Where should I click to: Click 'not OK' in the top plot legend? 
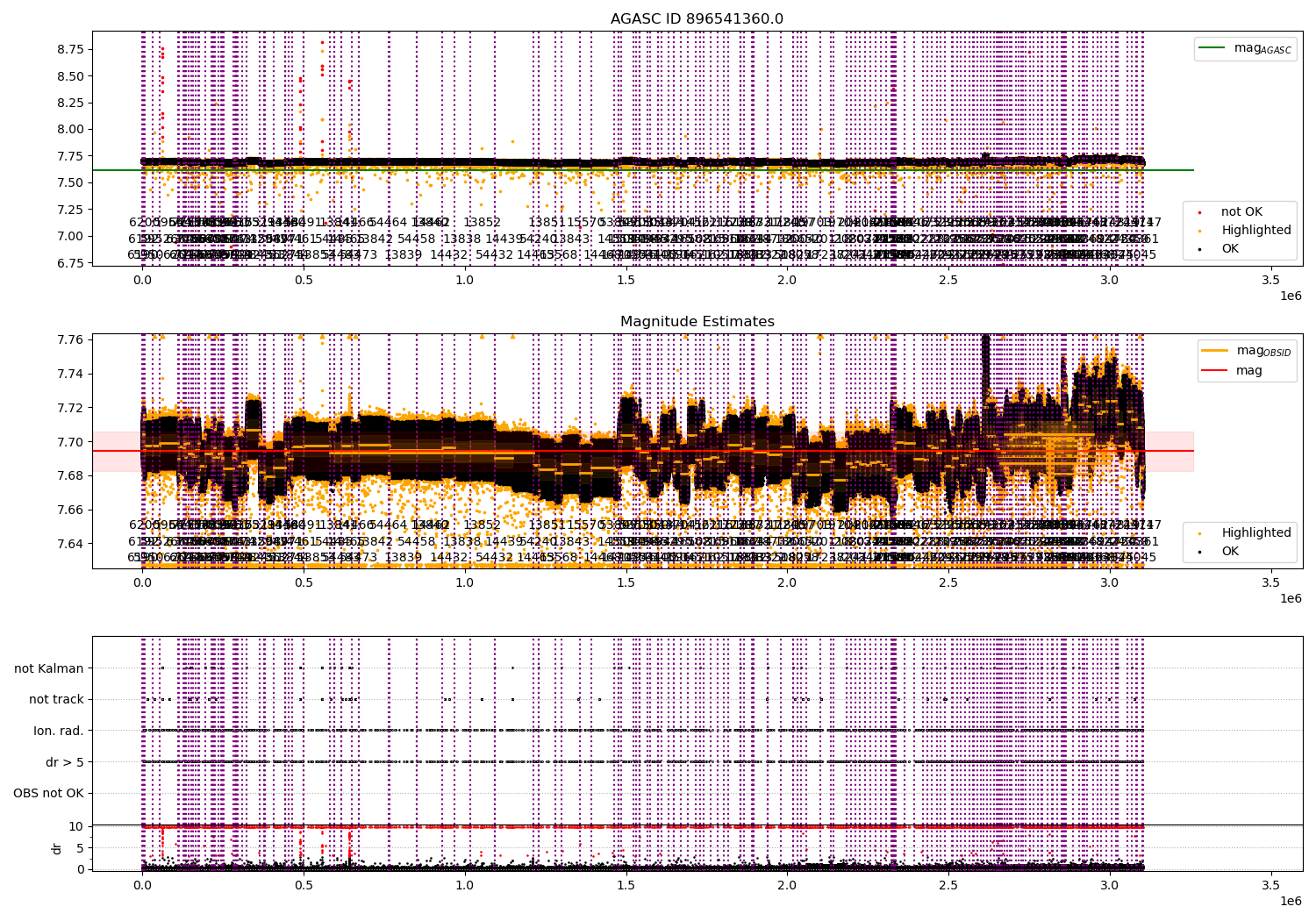click(x=1241, y=211)
